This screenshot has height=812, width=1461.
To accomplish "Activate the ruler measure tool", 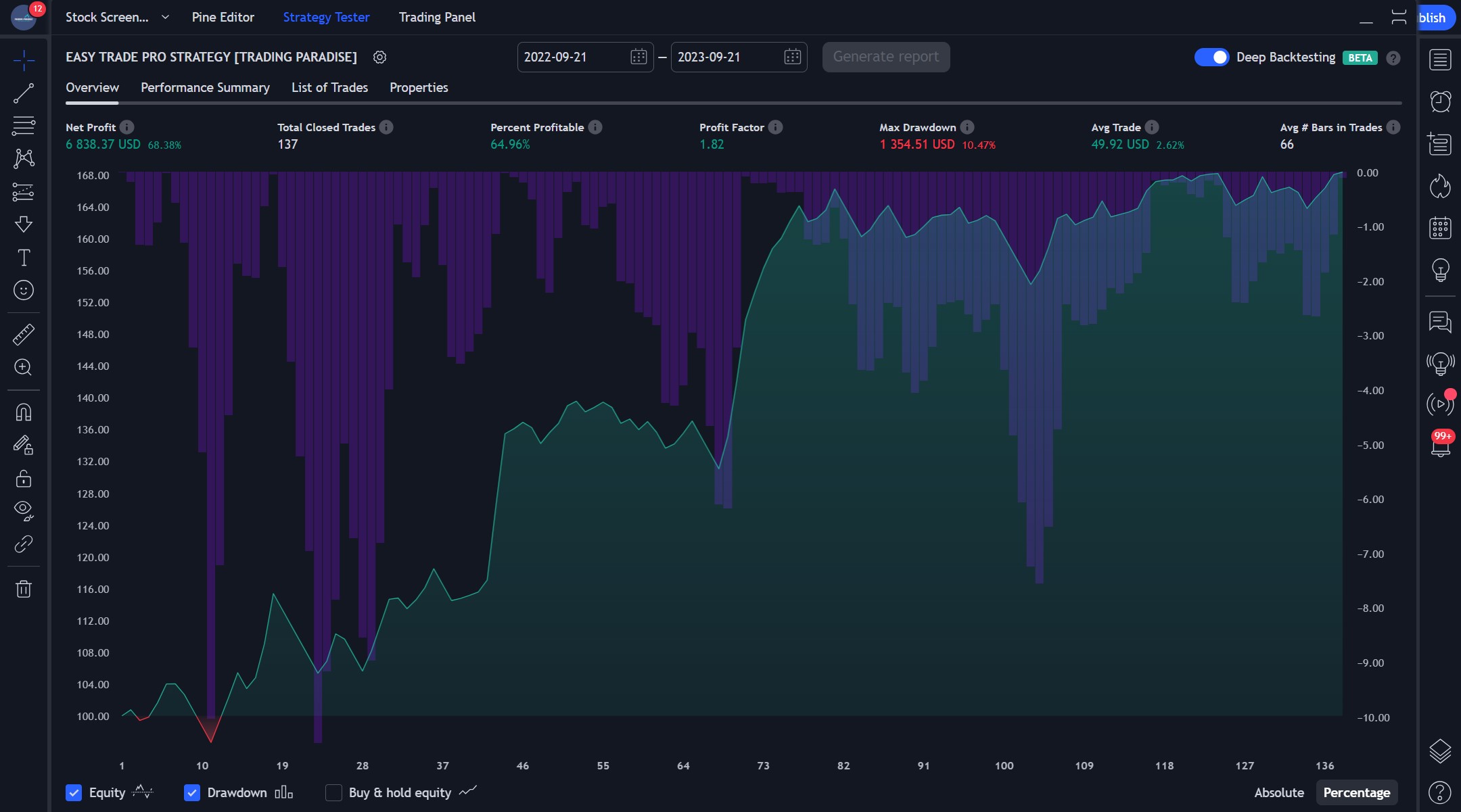I will click(24, 335).
